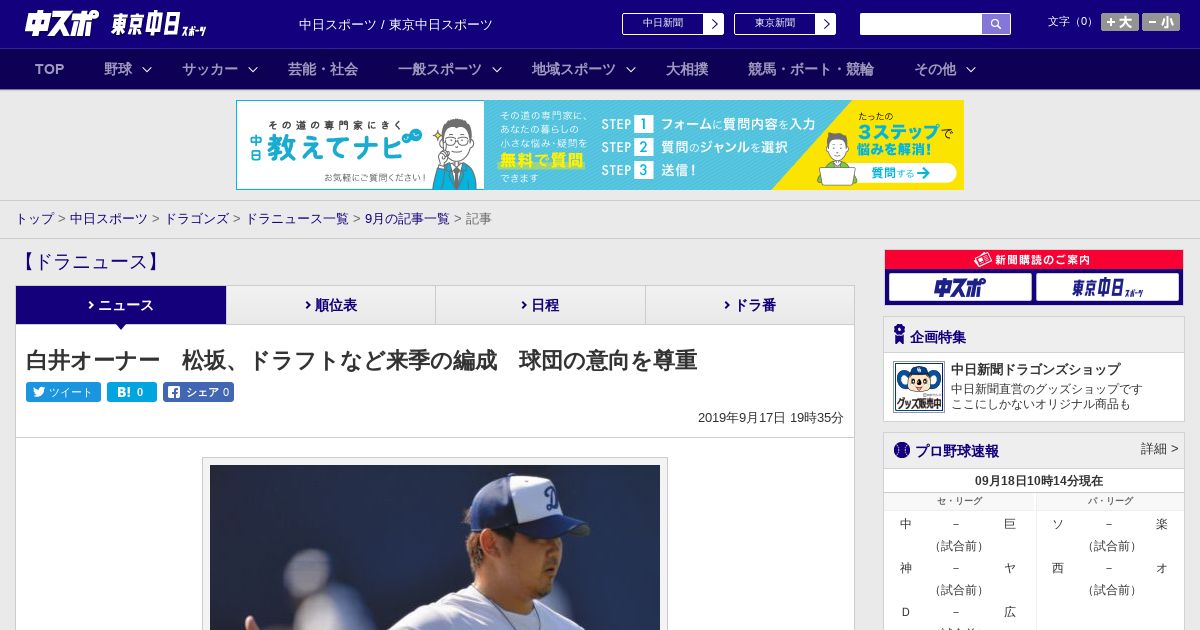Click the 【ドラニュース】 section heading

pos(89,262)
